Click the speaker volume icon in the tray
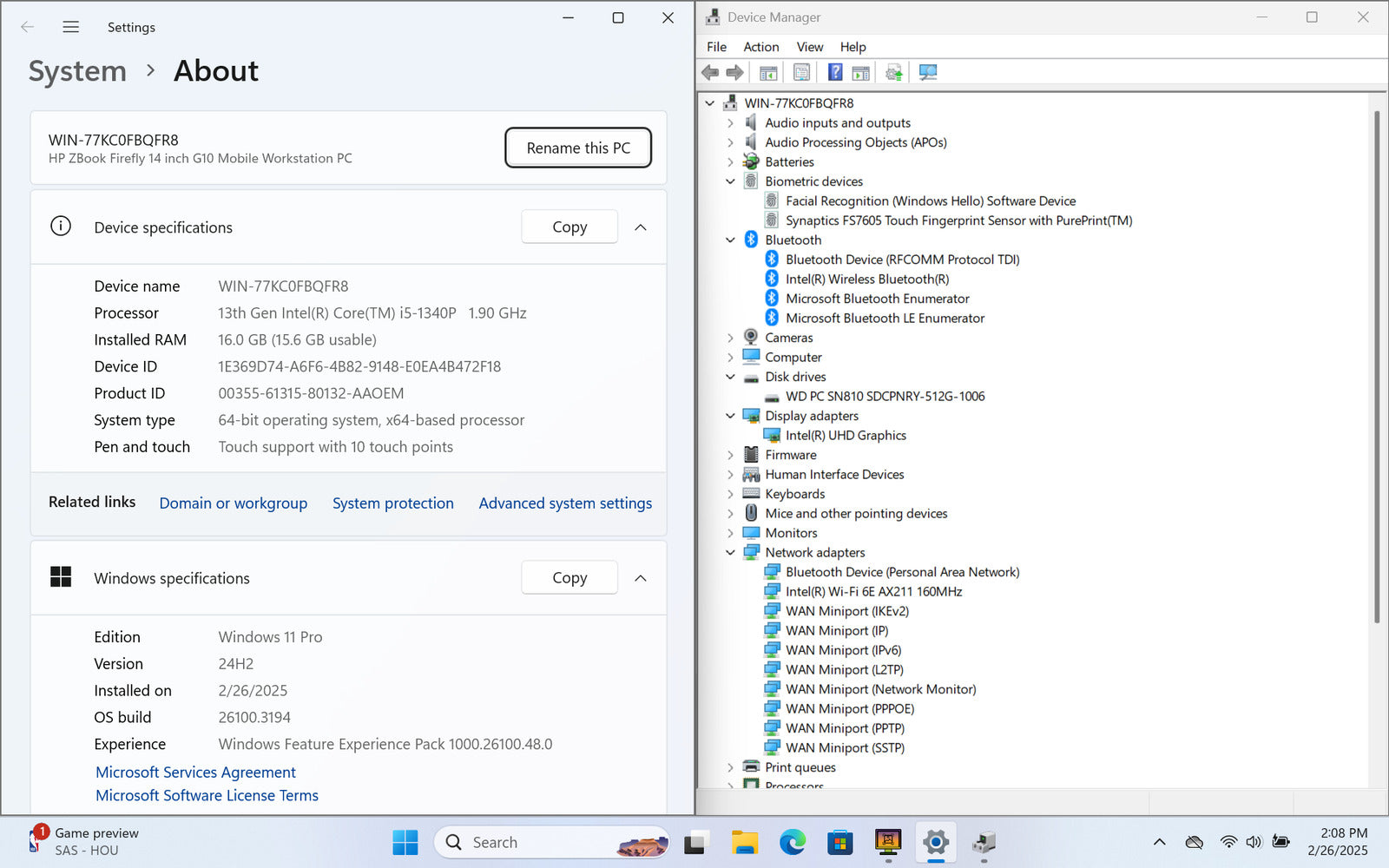1389x868 pixels. 1254,842
